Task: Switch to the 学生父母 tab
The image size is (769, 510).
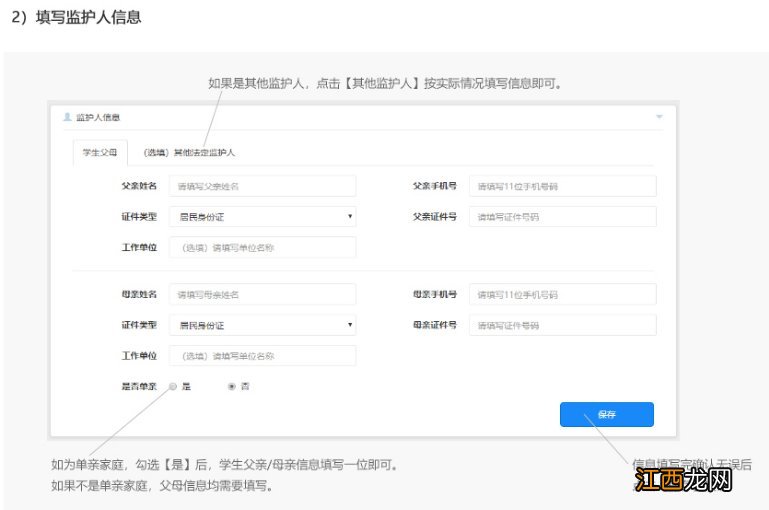Action: (x=100, y=153)
